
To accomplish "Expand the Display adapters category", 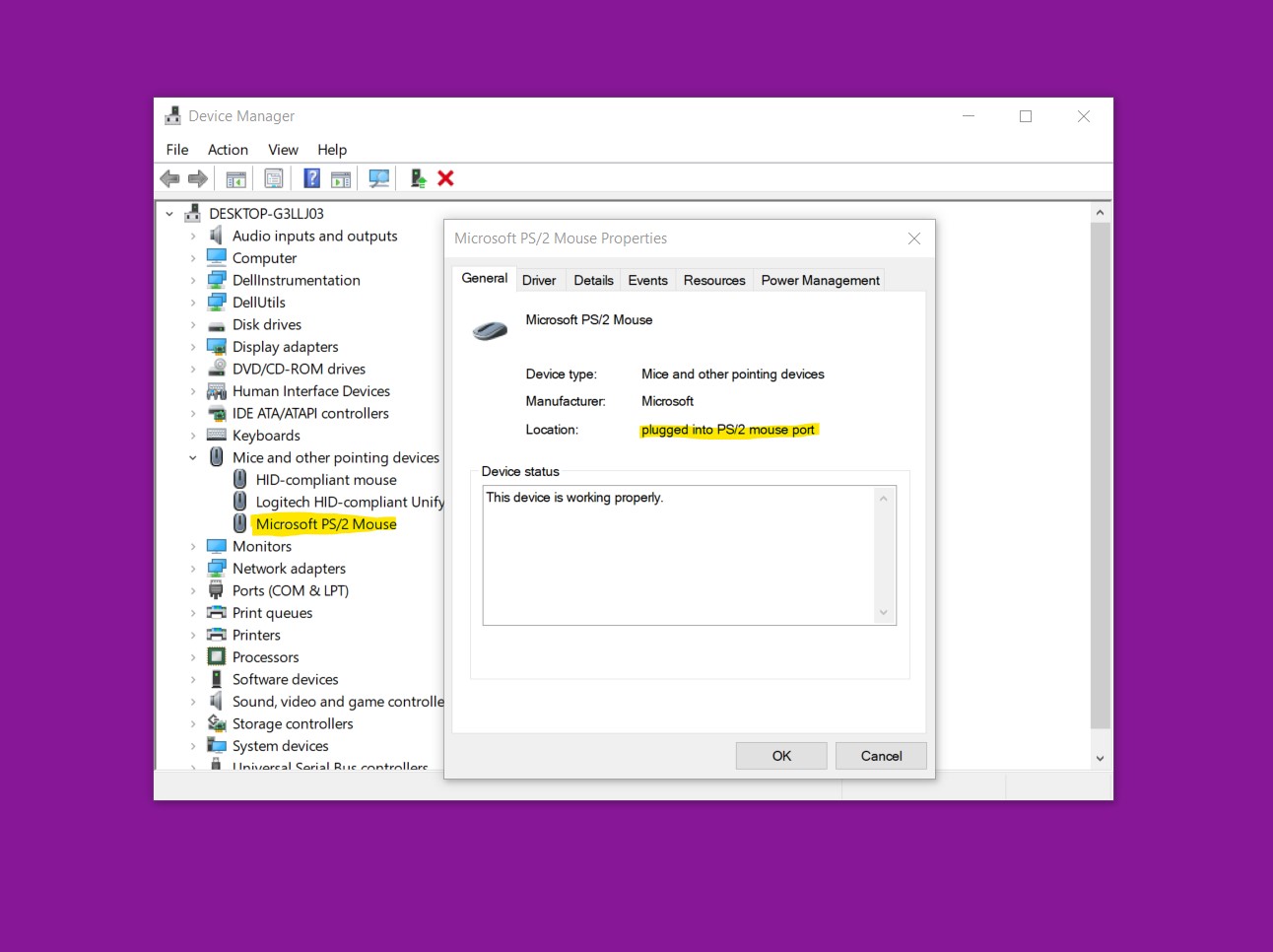I will pyautogui.click(x=193, y=347).
